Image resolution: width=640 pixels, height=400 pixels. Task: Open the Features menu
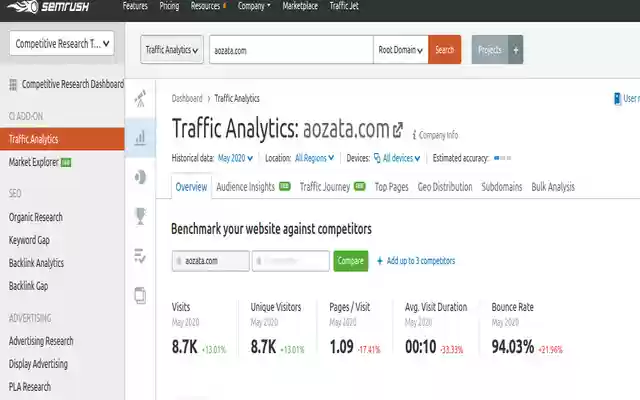pyautogui.click(x=135, y=6)
